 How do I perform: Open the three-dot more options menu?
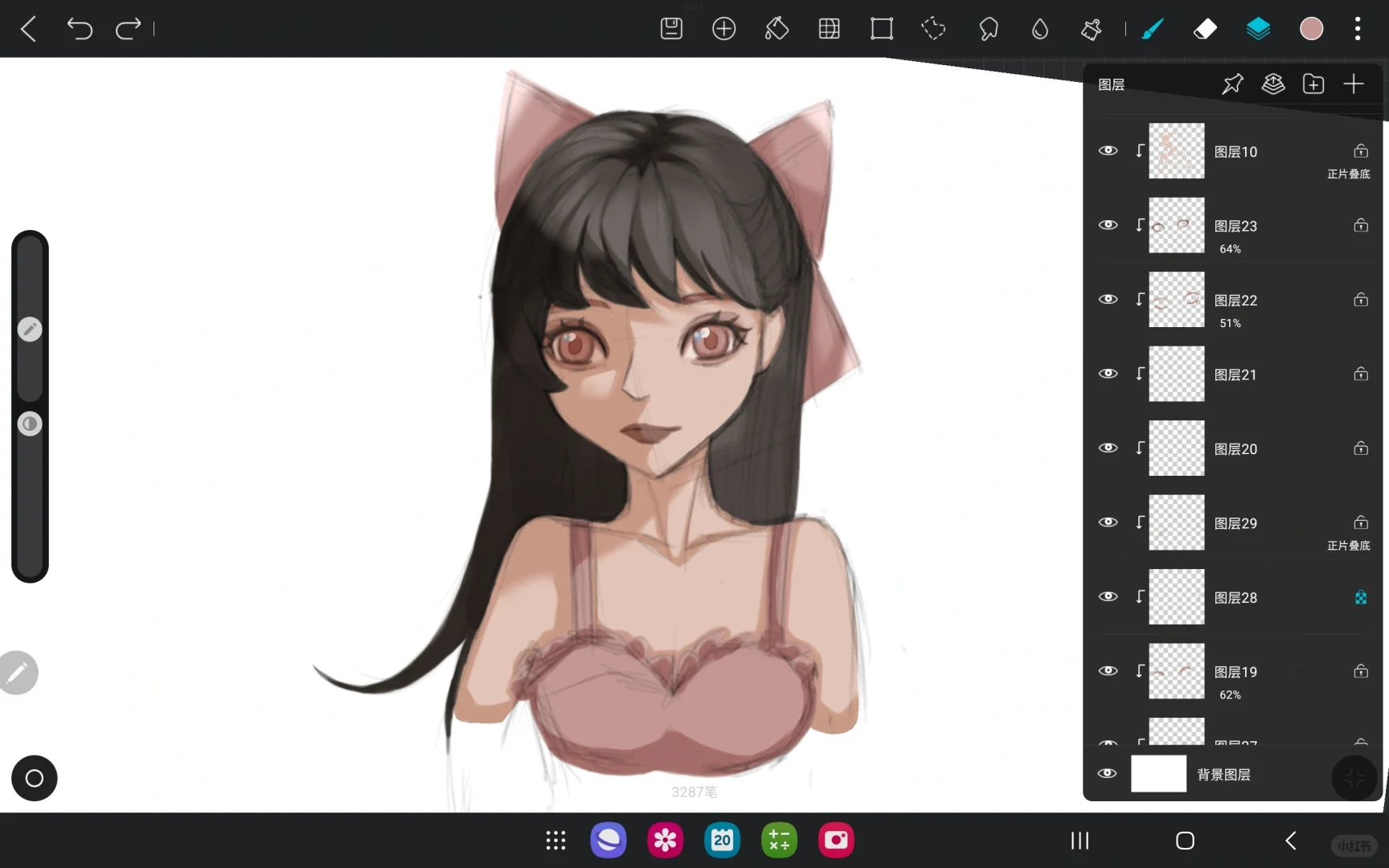pyautogui.click(x=1358, y=29)
